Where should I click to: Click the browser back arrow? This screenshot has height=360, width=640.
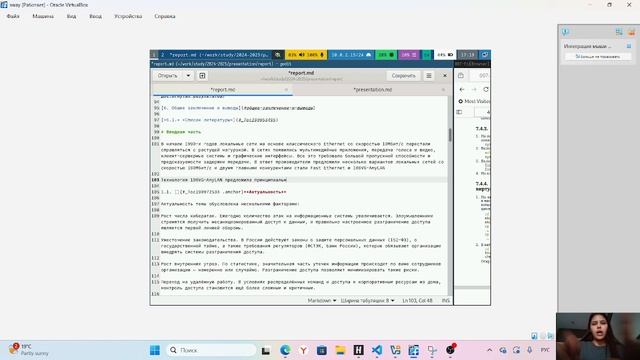(x=462, y=89)
